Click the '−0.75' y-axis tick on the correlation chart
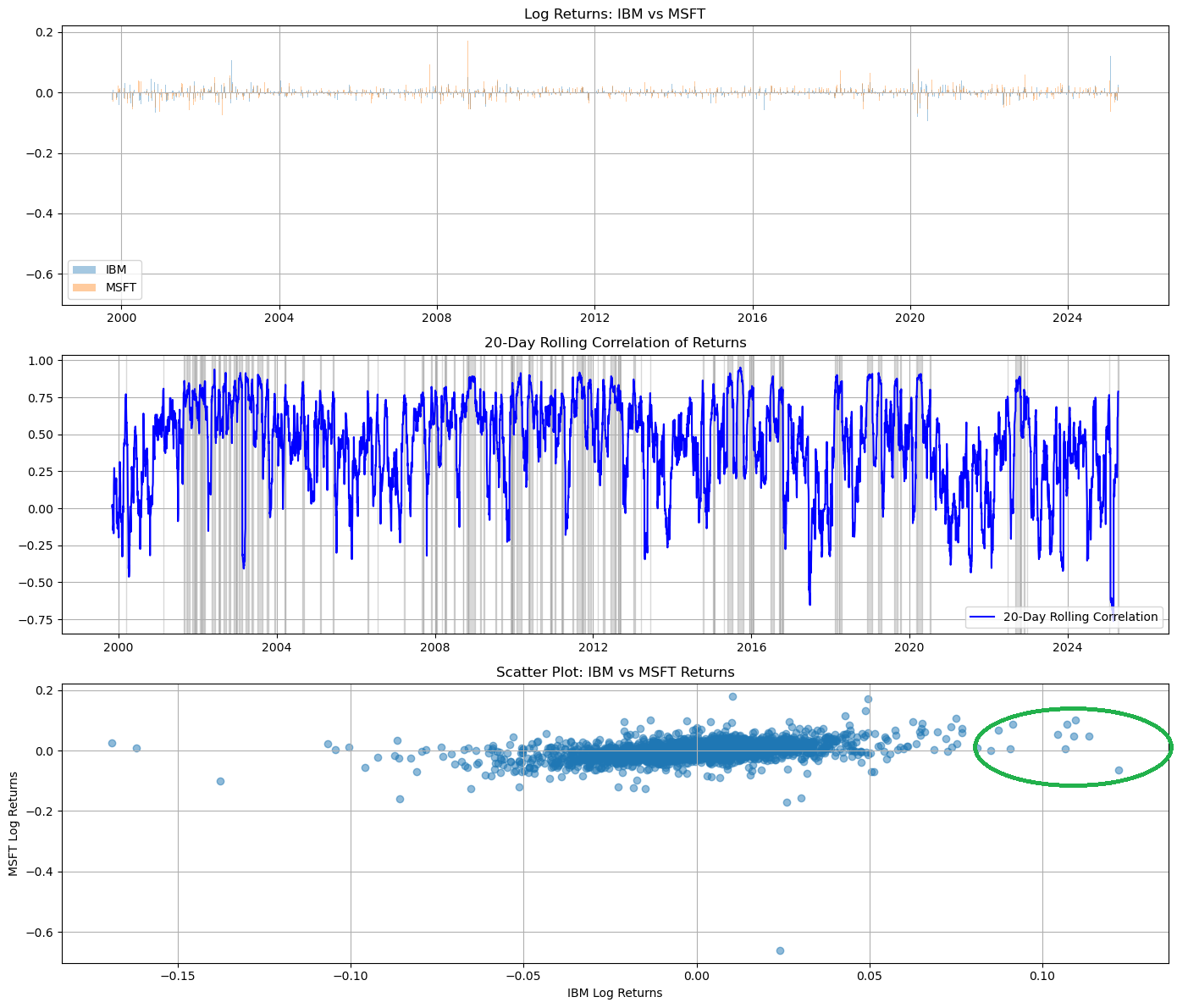 37,620
